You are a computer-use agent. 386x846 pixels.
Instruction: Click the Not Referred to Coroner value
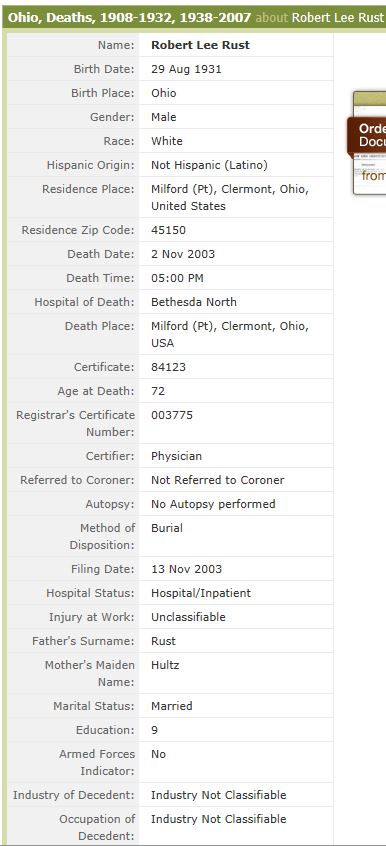[x=218, y=480]
